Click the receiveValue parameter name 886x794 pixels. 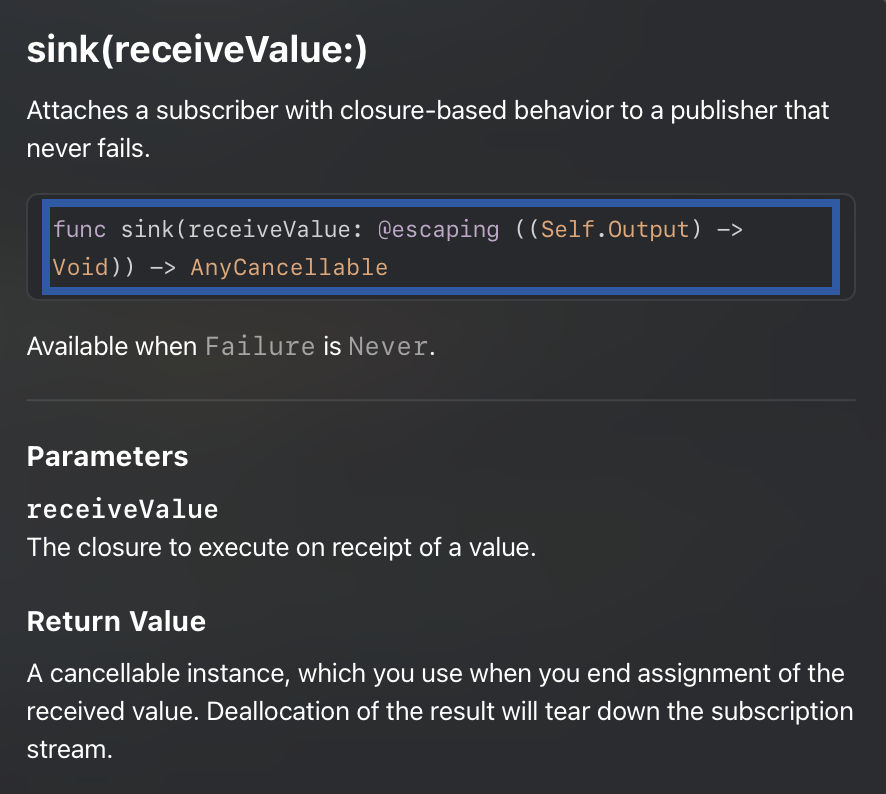click(x=122, y=509)
